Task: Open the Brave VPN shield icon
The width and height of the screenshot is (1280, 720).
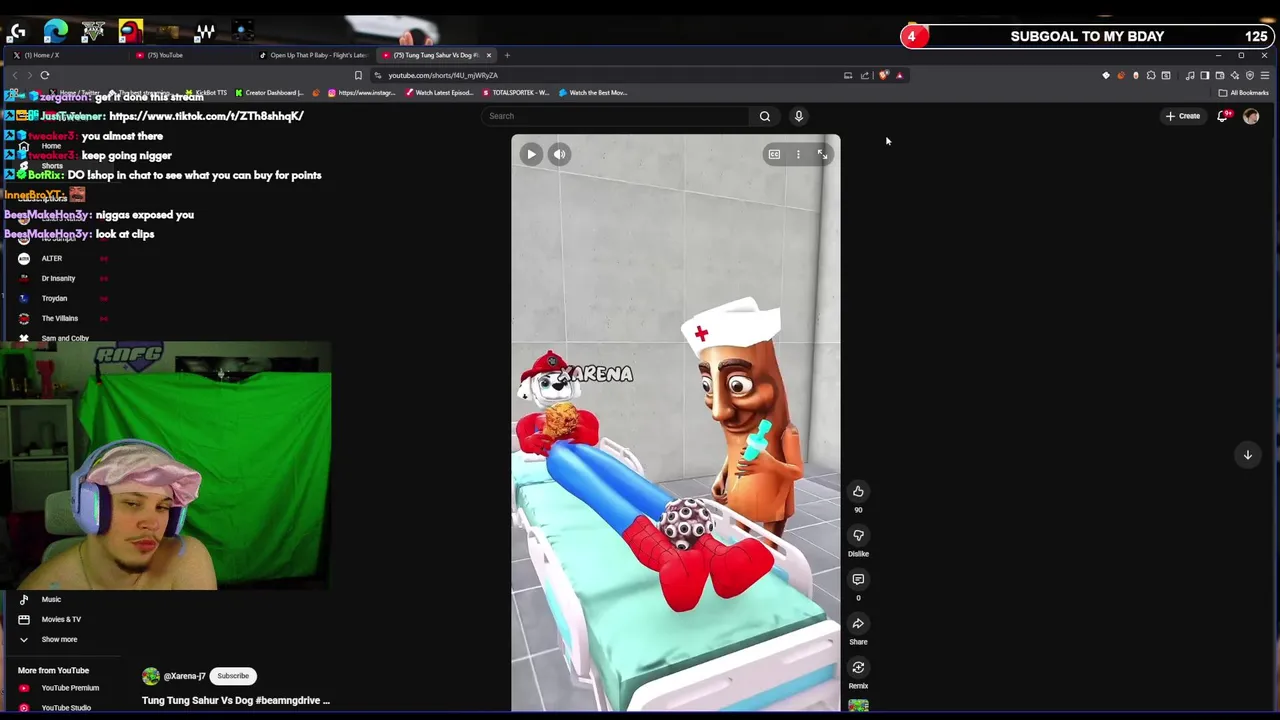Action: coord(1249,75)
